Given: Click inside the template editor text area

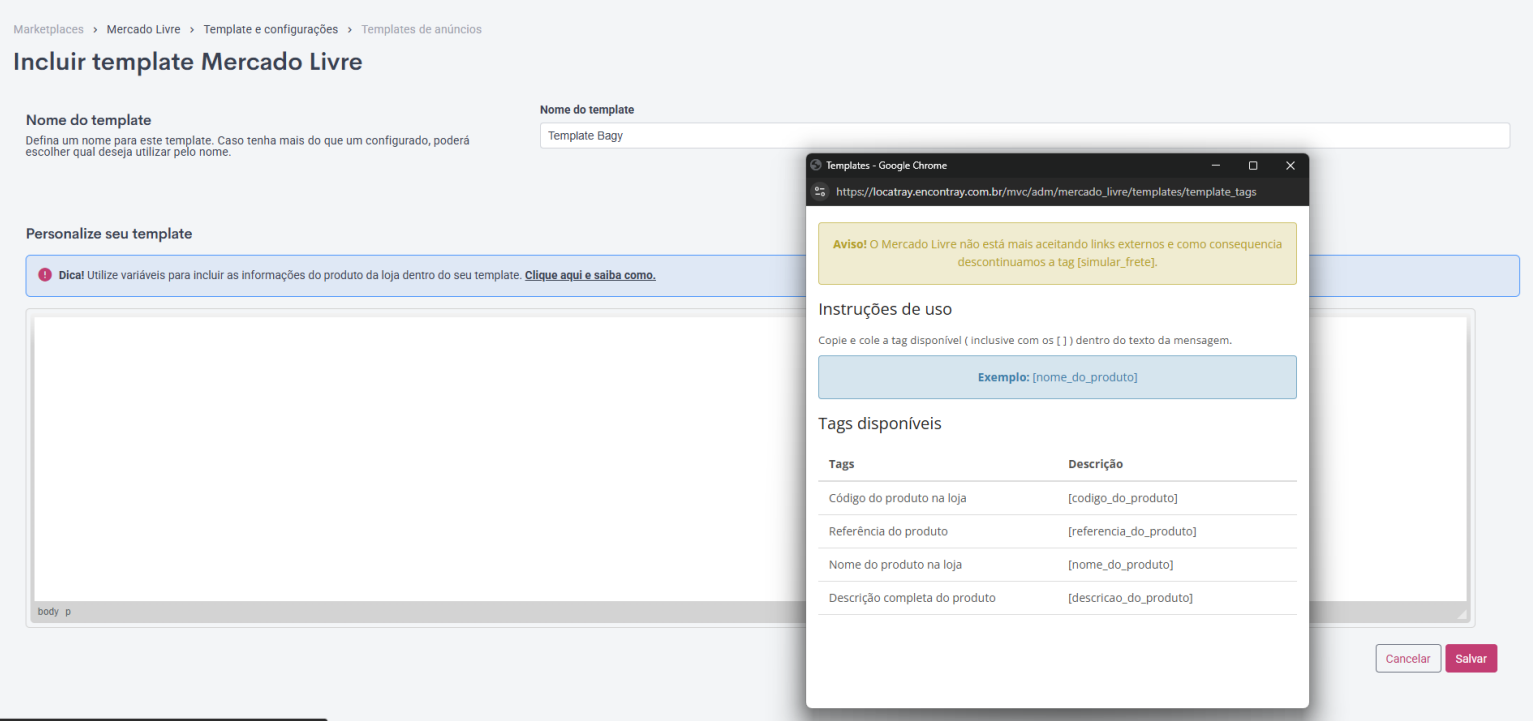Looking at the screenshot, I should (x=420, y=459).
